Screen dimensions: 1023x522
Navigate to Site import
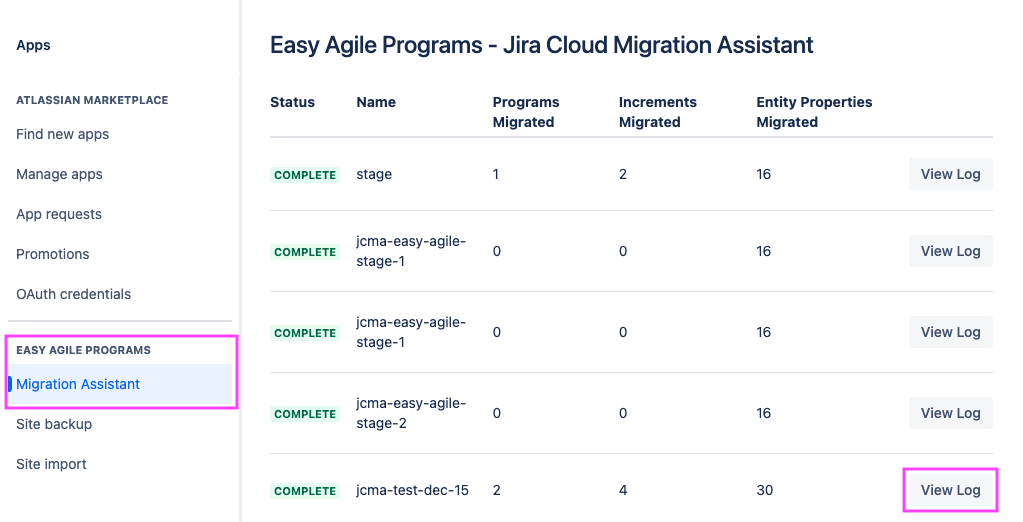pyautogui.click(x=51, y=464)
